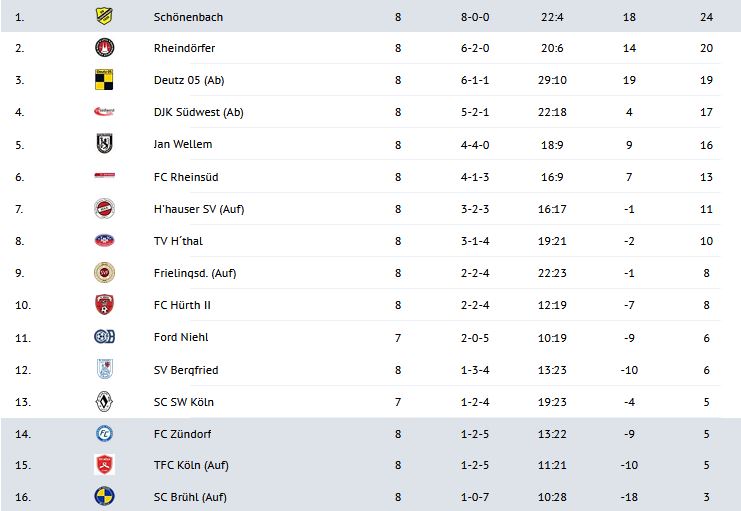Click rank number 14 for FC Zündorf

point(20,434)
